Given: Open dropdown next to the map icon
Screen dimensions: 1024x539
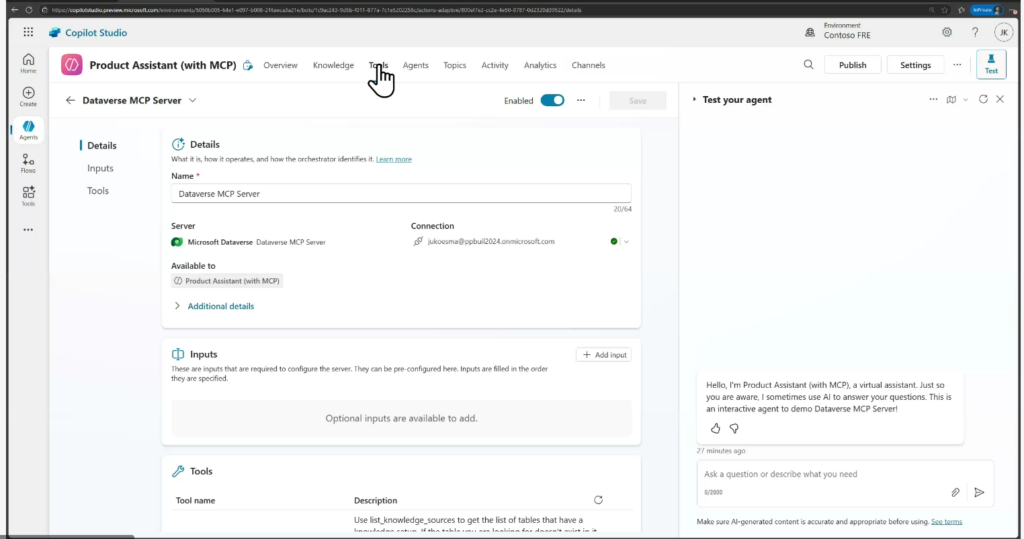Looking at the screenshot, I should tap(965, 100).
